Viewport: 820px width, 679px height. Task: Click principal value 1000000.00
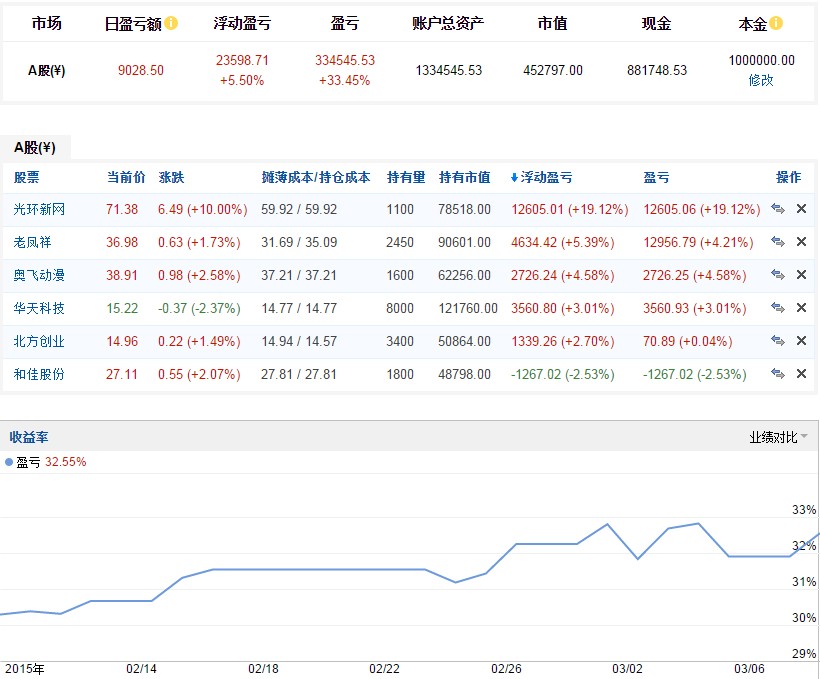tap(761, 60)
